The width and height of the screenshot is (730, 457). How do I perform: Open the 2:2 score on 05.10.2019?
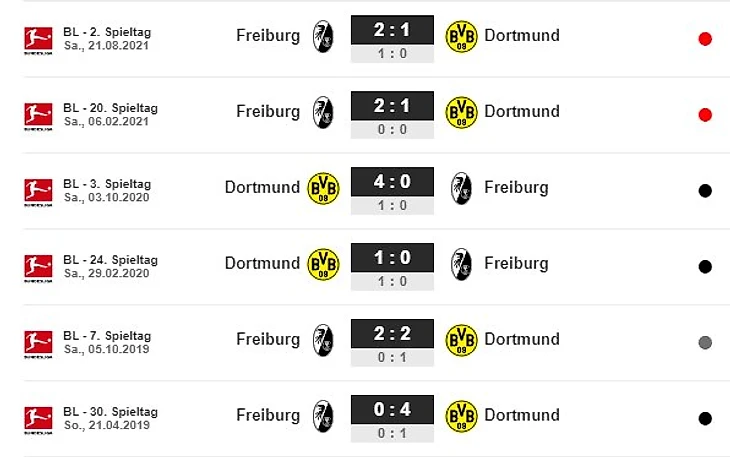(392, 335)
